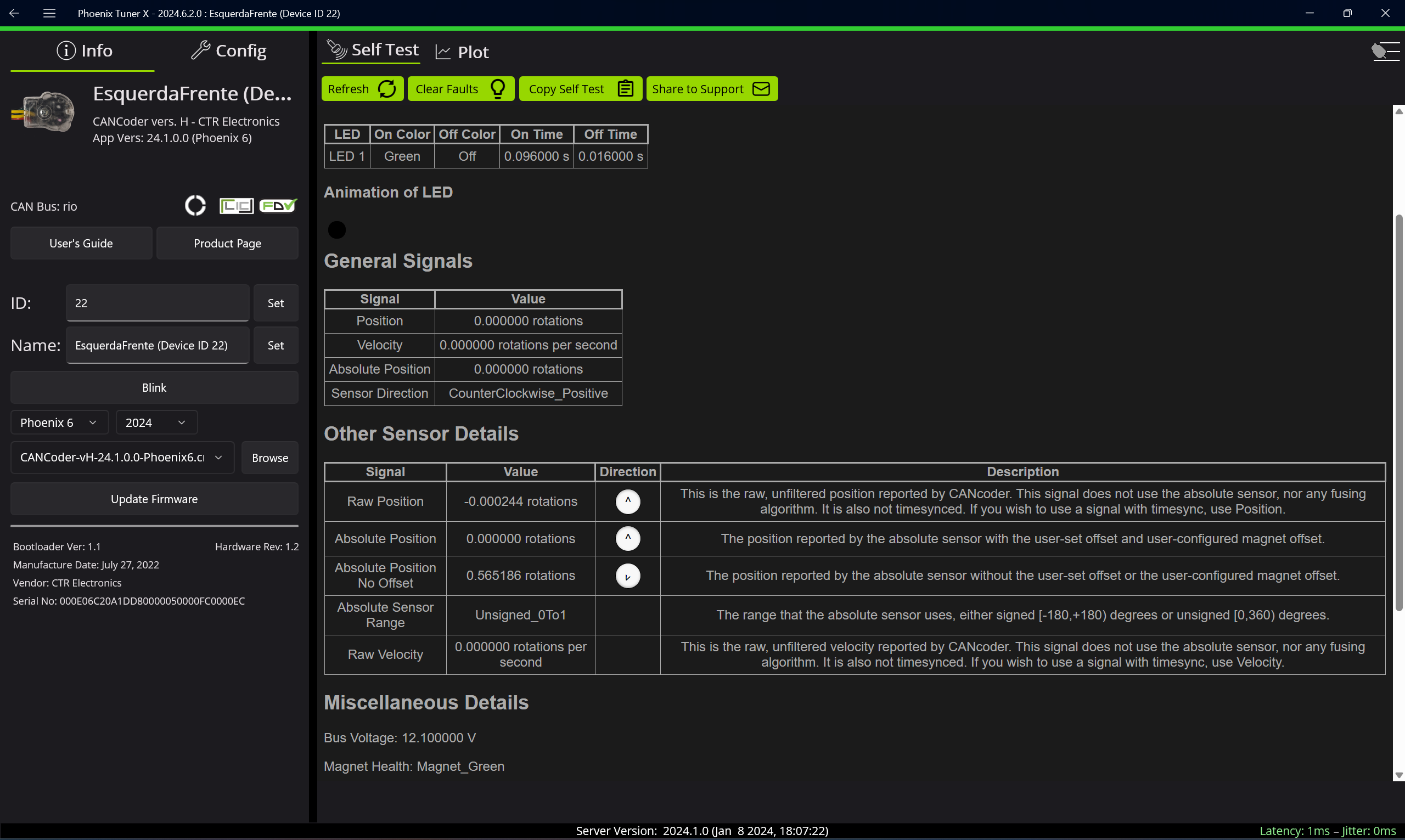
Task: Click the Share to Support envelope icon
Action: (761, 89)
